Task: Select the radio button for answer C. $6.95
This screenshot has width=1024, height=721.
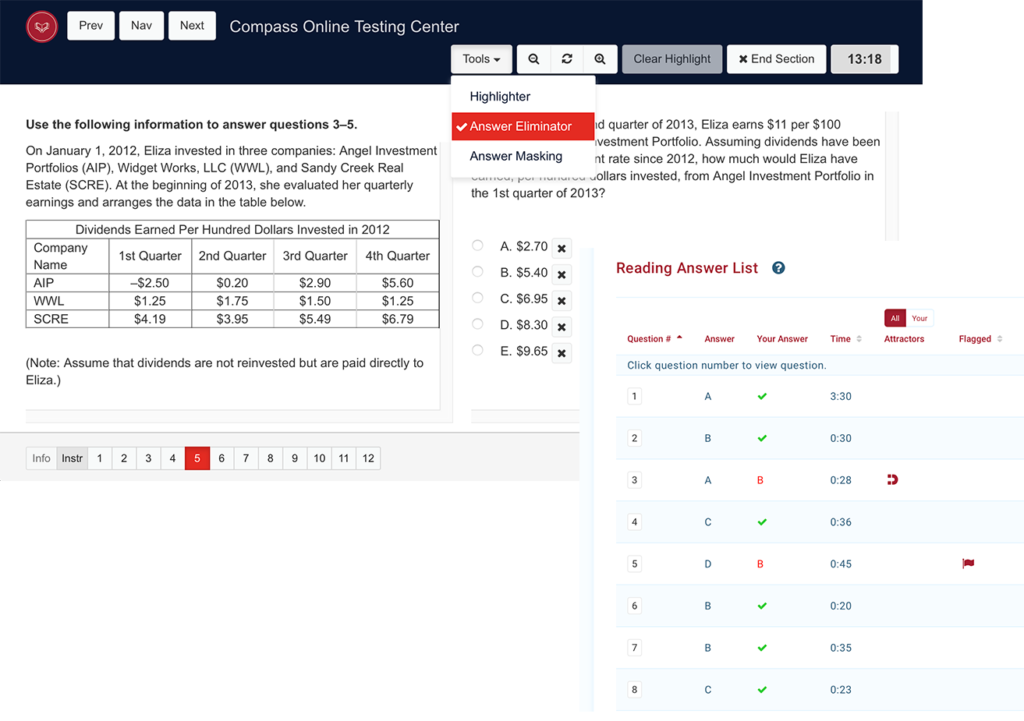Action: (477, 296)
